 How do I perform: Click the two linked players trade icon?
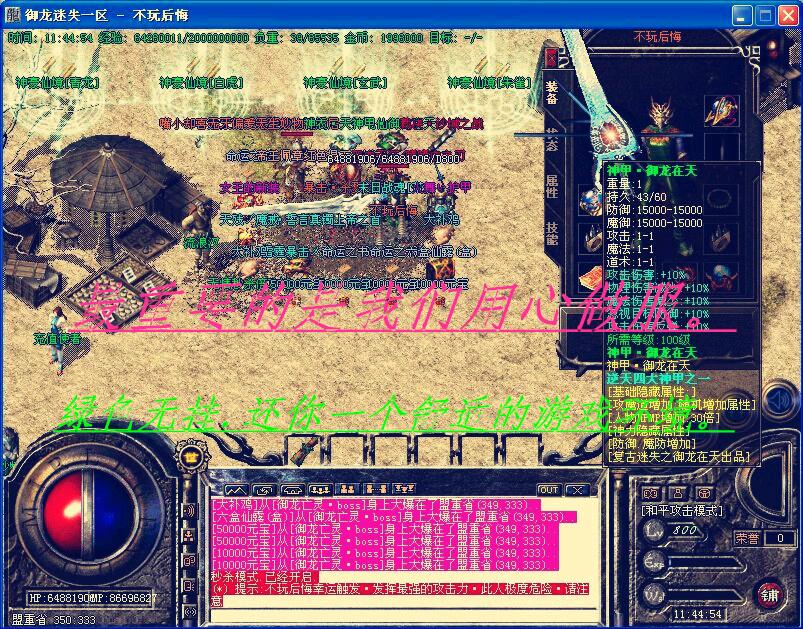[376, 490]
